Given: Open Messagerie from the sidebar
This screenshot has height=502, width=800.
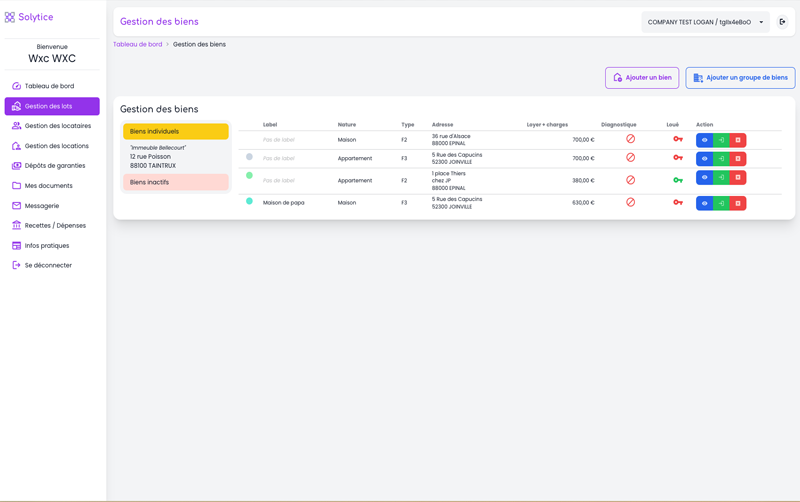Looking at the screenshot, I should click(x=41, y=206).
